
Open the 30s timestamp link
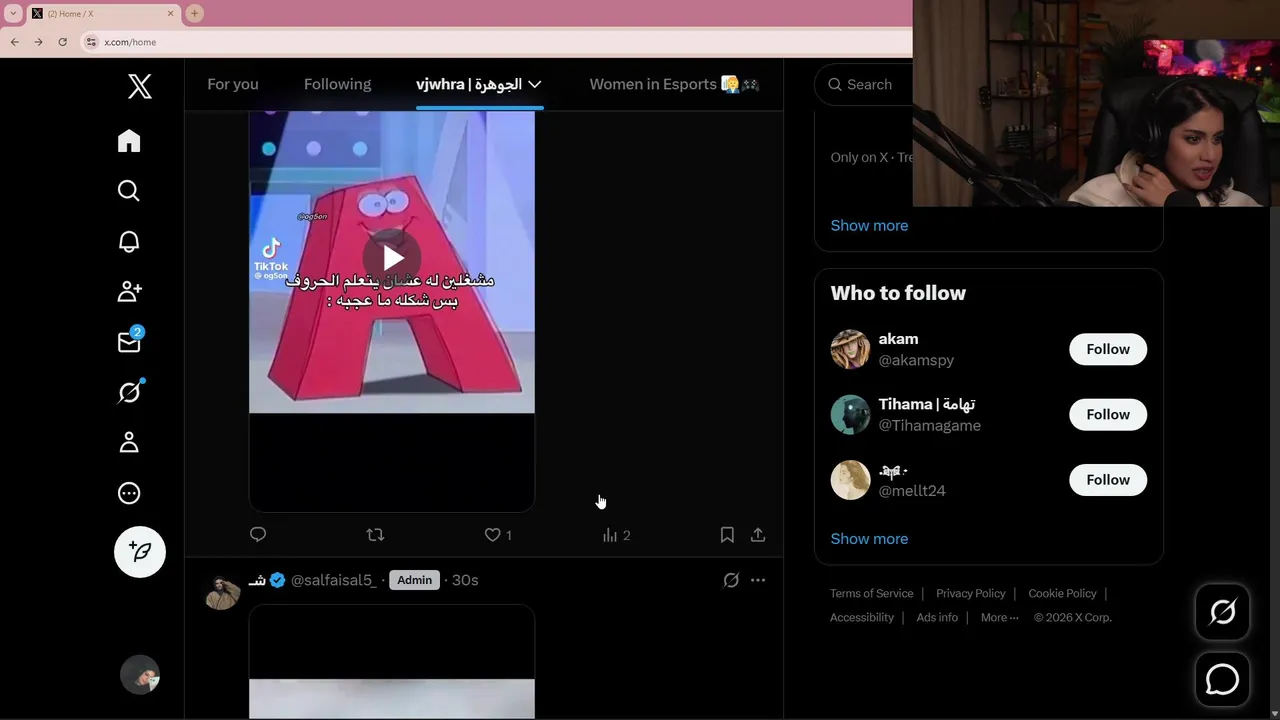coord(465,580)
